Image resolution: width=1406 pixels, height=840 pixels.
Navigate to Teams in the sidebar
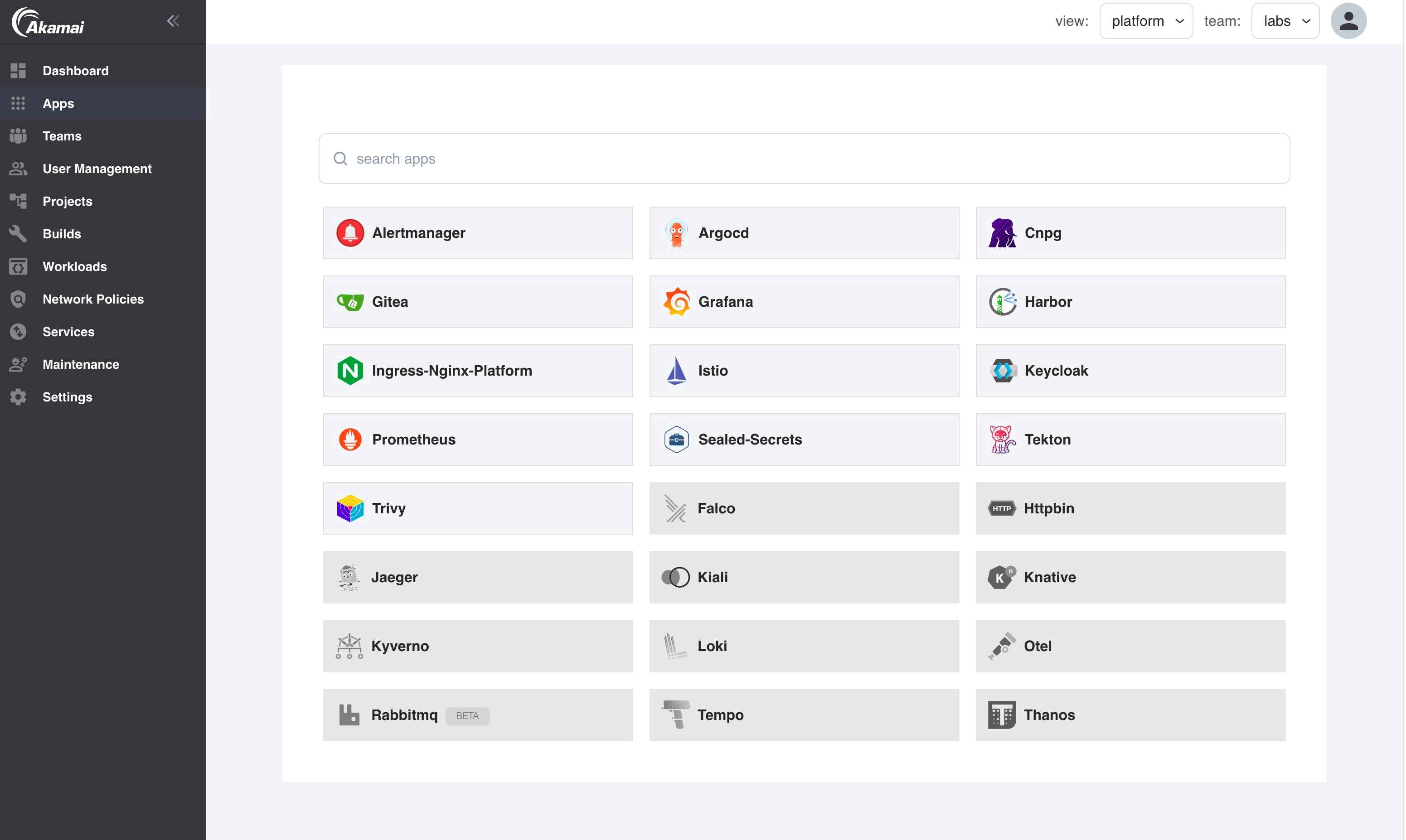[61, 136]
